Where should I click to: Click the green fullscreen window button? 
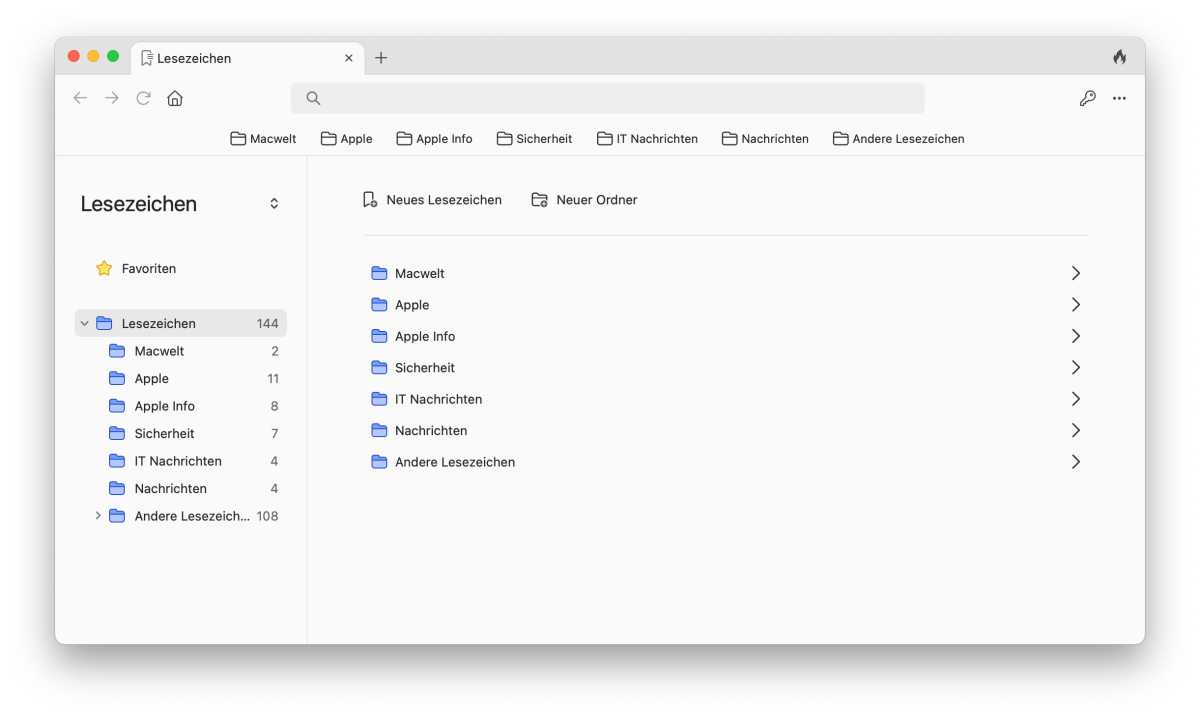tap(113, 57)
